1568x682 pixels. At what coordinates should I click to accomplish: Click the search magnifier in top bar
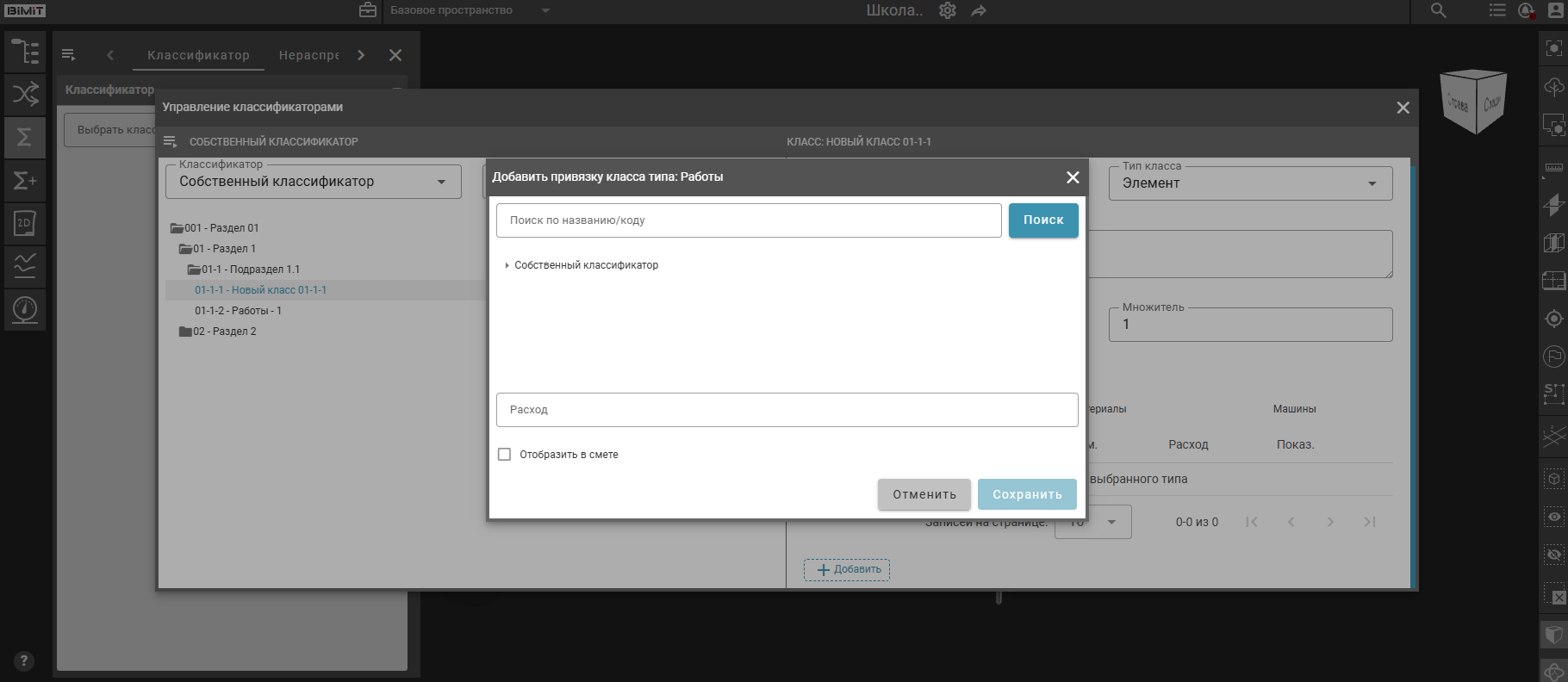(x=1438, y=11)
